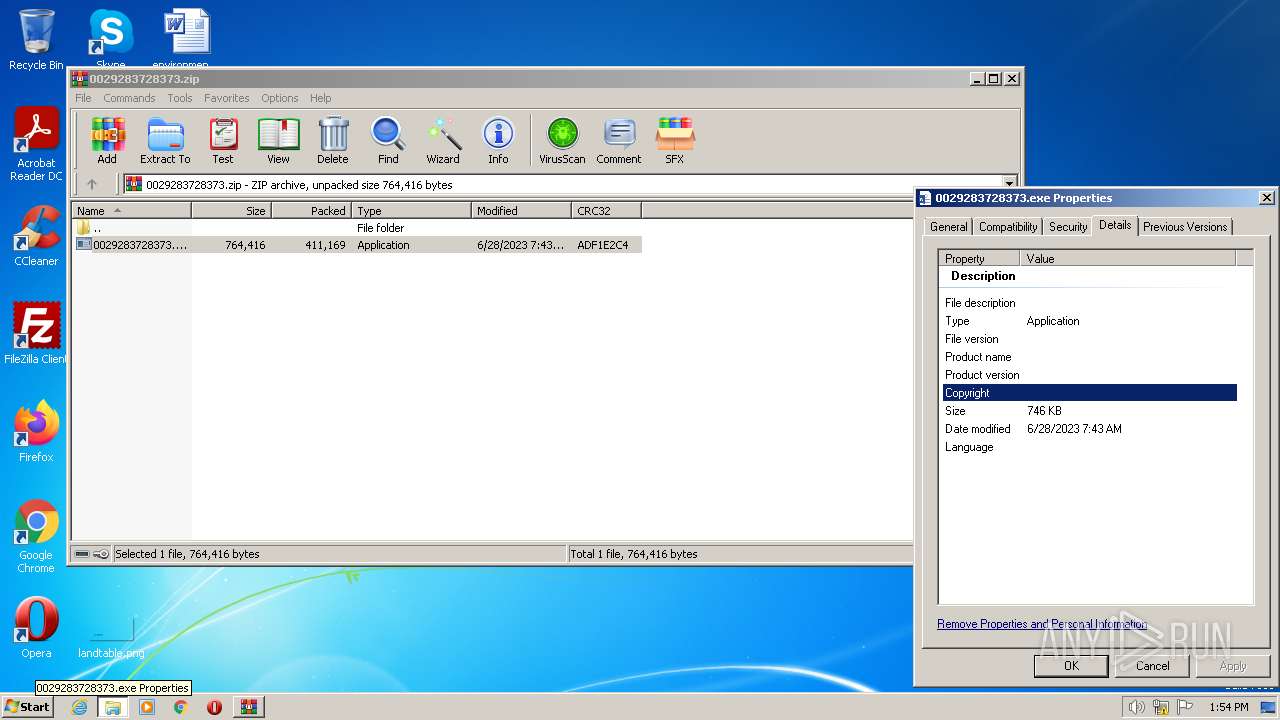Run the Test archive tool
Image resolution: width=1280 pixels, height=720 pixels.
tap(222, 140)
